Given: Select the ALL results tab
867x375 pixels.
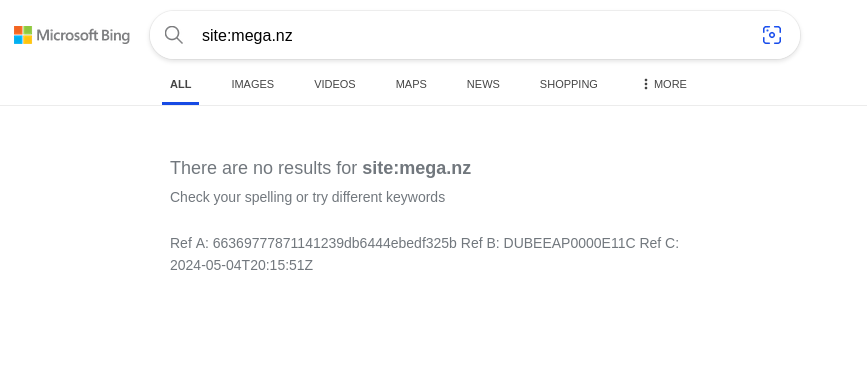Looking at the screenshot, I should coord(180,84).
